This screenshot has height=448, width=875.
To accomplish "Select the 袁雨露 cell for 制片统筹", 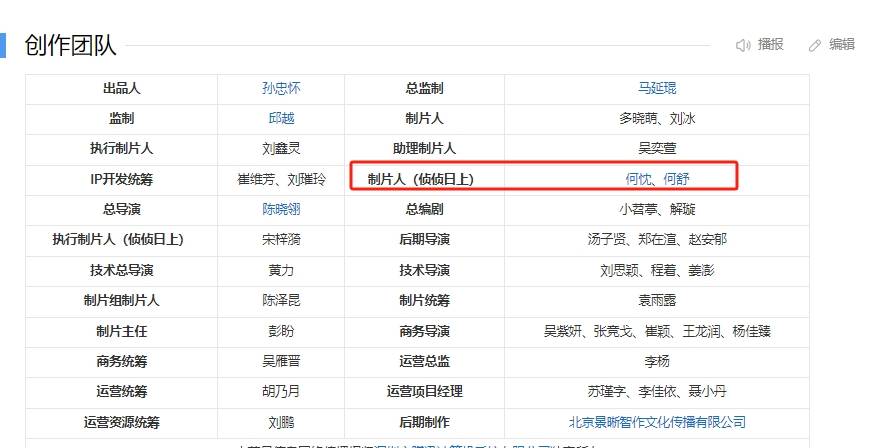I will pyautogui.click(x=657, y=300).
